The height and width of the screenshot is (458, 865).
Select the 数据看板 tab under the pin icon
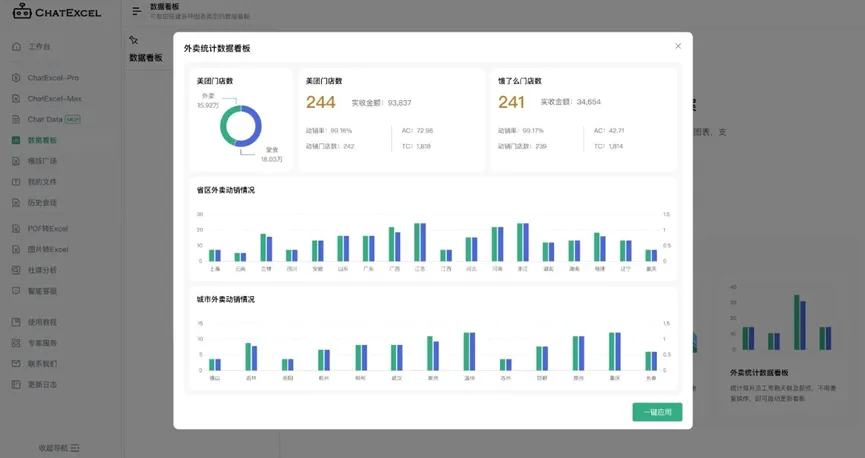click(x=146, y=57)
